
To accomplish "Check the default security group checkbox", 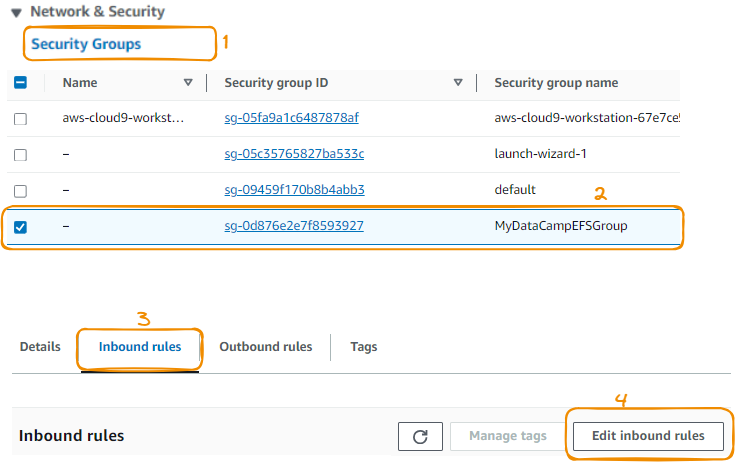I will tap(20, 191).
